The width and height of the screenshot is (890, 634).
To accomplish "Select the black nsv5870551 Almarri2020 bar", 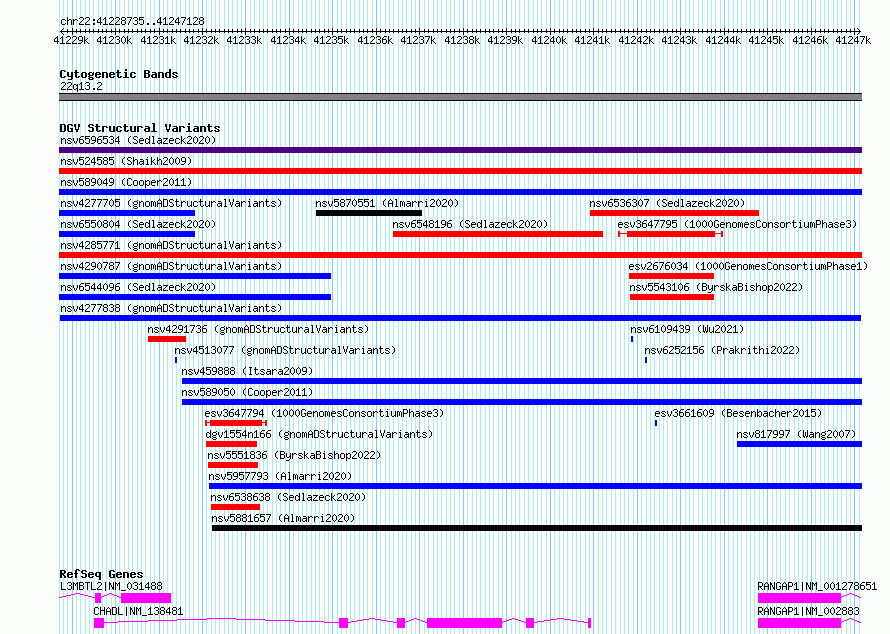I will (369, 213).
